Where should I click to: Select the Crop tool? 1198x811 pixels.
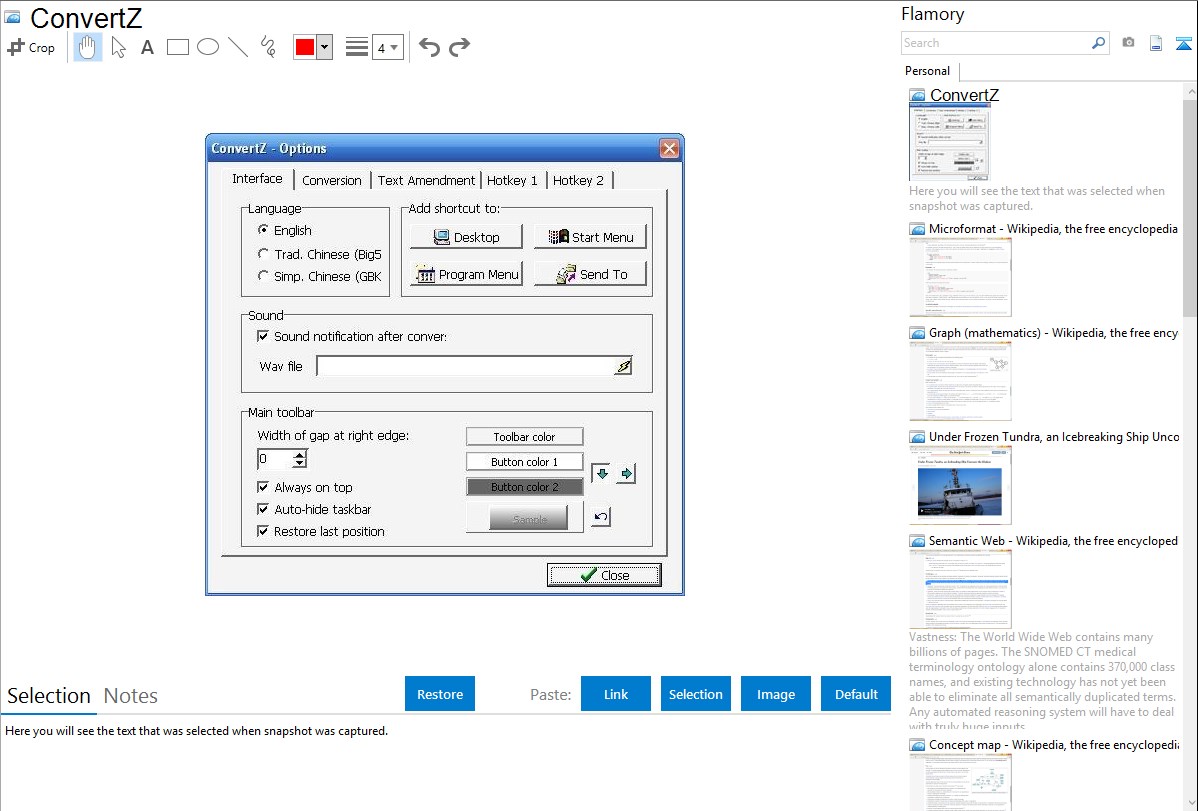31,47
